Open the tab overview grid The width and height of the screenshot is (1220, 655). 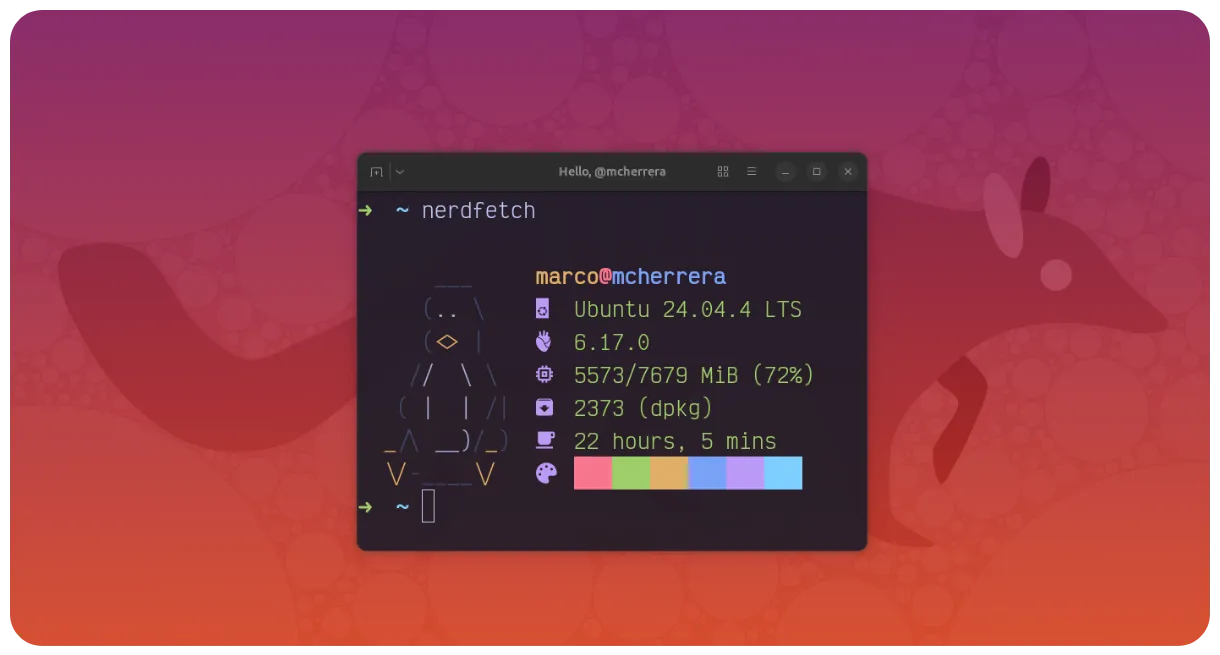click(723, 172)
